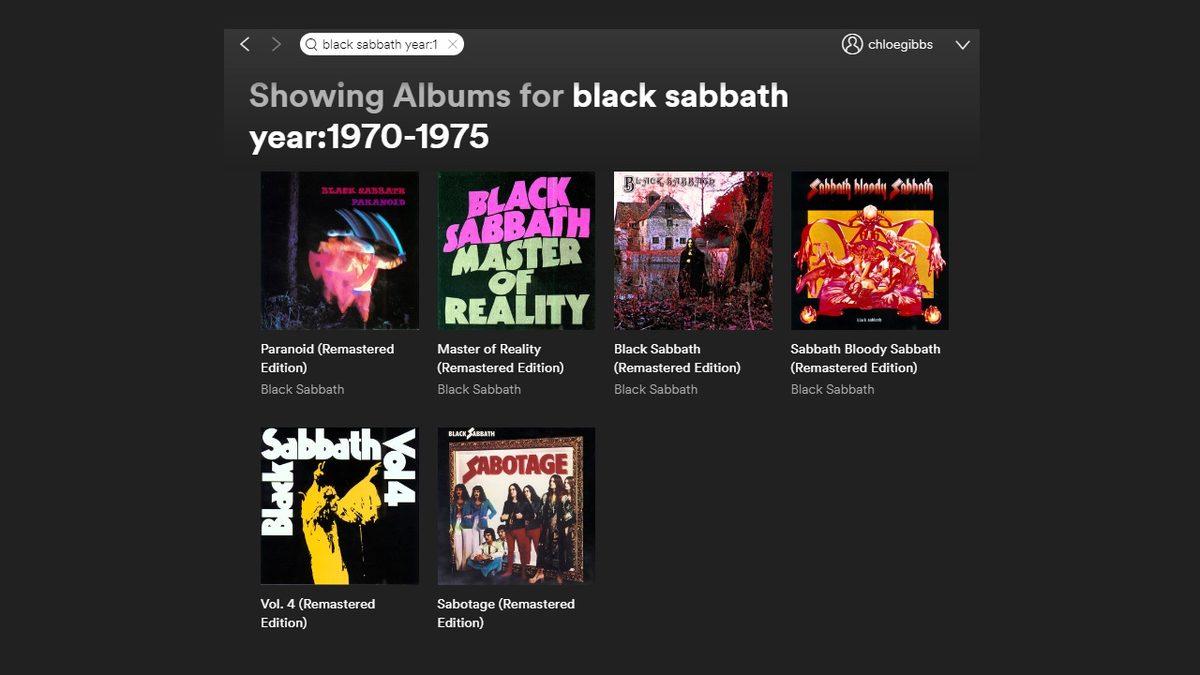This screenshot has width=1200, height=675.
Task: Select the Black Sabbath Remastered Edition album
Action: click(678, 358)
